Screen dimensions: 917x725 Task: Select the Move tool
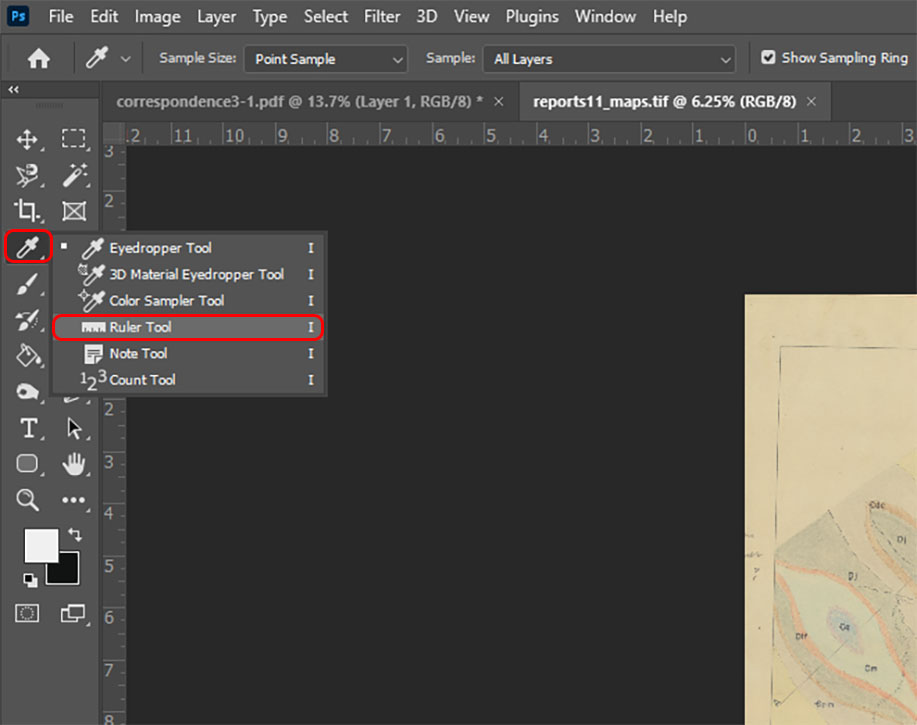[27, 140]
